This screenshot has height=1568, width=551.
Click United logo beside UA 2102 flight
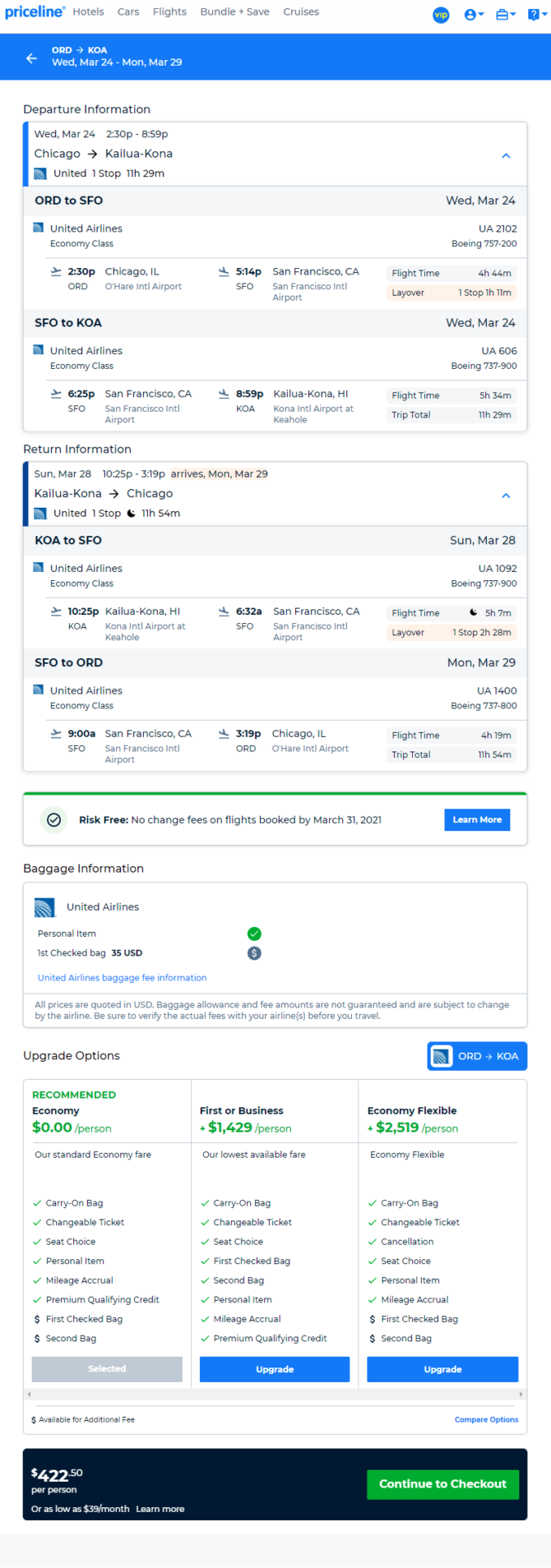tap(38, 228)
